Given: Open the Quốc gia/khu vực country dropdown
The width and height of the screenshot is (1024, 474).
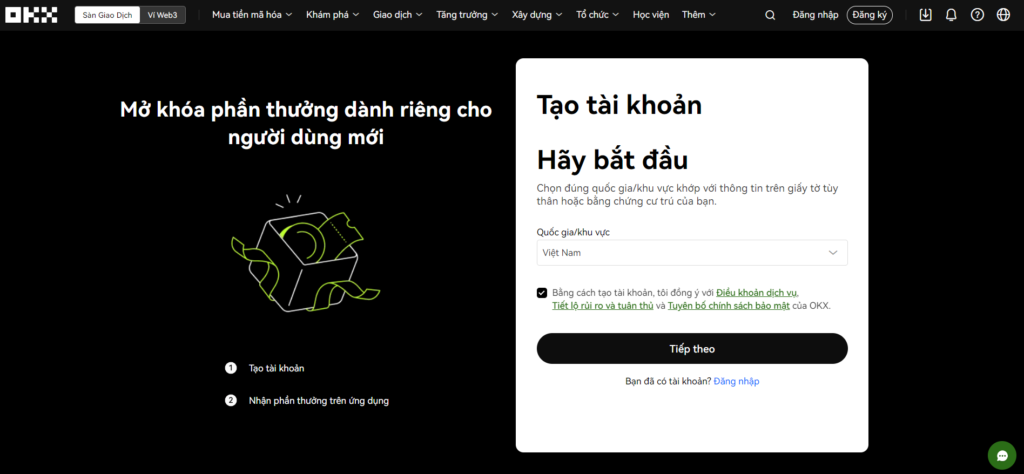Looking at the screenshot, I should coord(692,253).
